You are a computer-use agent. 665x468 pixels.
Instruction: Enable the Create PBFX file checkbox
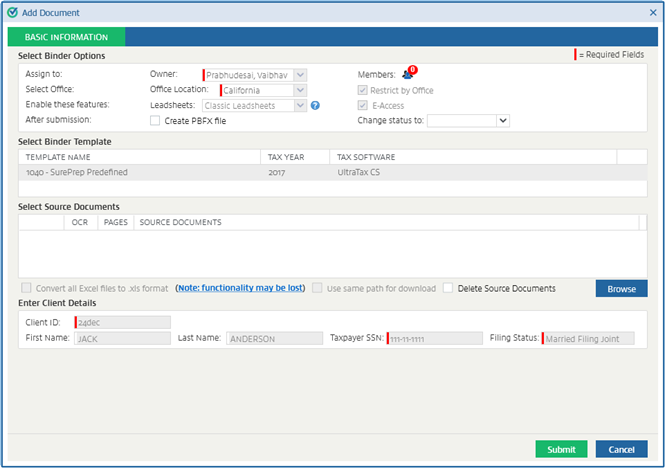click(x=155, y=121)
